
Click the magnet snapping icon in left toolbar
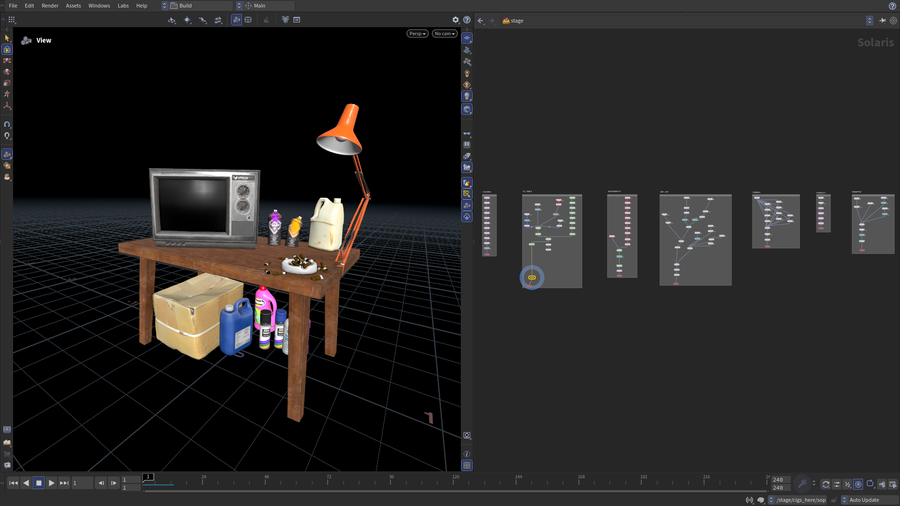coord(7,124)
